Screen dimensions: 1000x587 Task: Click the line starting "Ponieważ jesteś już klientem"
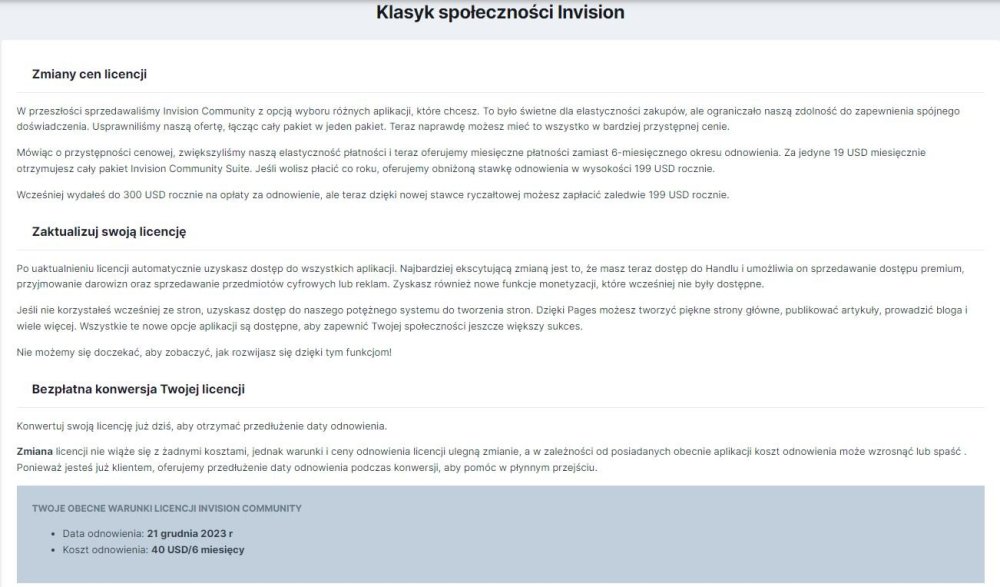click(x=307, y=468)
